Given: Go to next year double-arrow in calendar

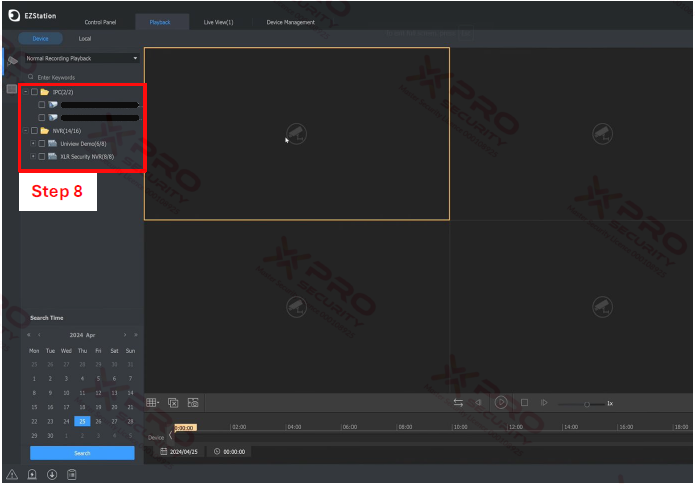Looking at the screenshot, I should tap(136, 335).
